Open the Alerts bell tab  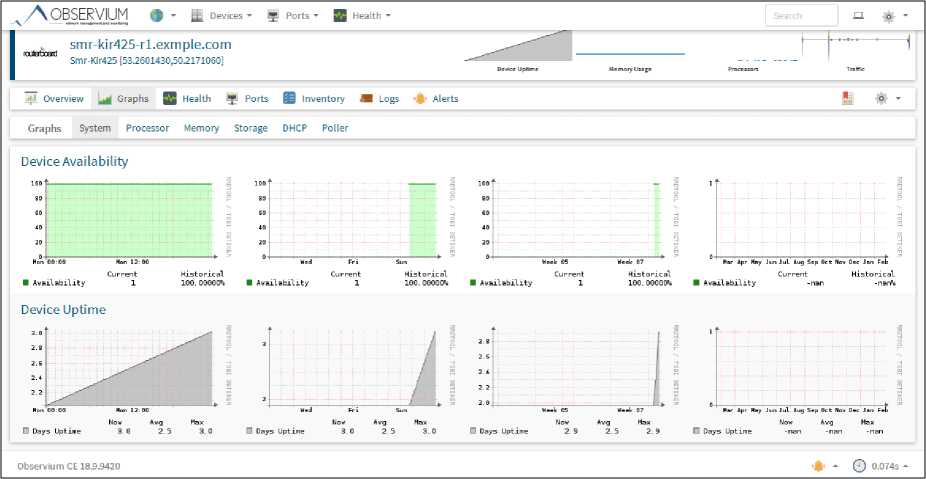[419, 99]
